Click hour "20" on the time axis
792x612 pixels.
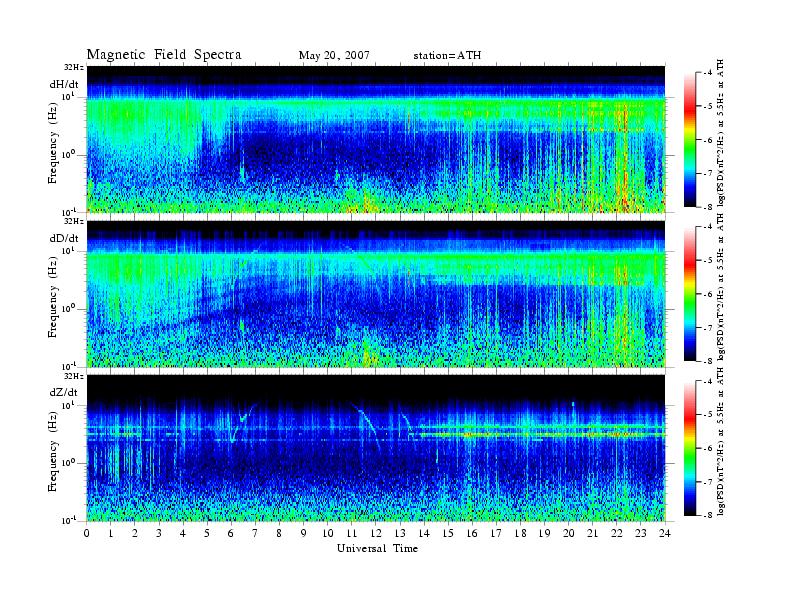tap(569, 533)
